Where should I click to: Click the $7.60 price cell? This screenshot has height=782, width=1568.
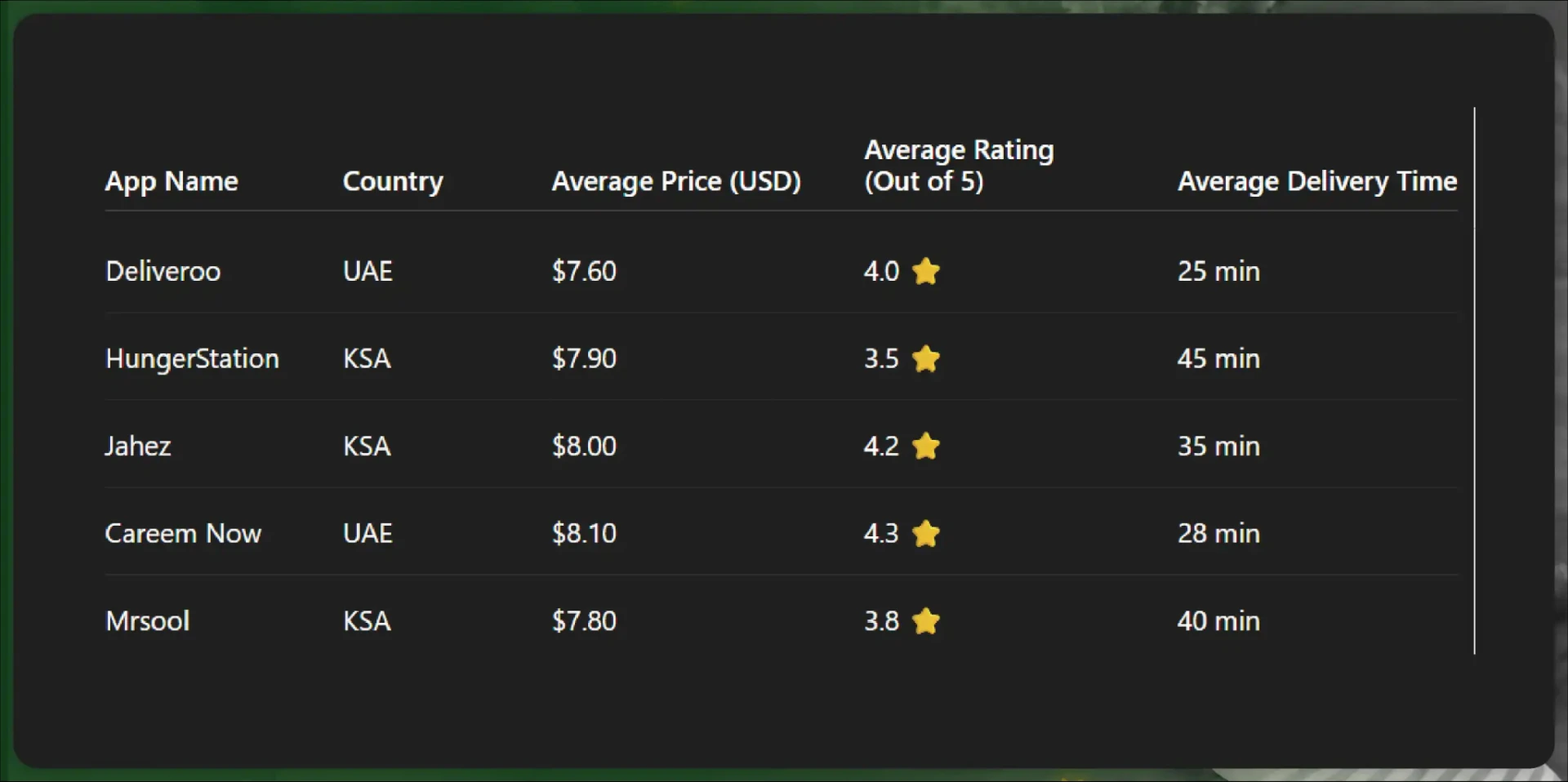click(584, 271)
